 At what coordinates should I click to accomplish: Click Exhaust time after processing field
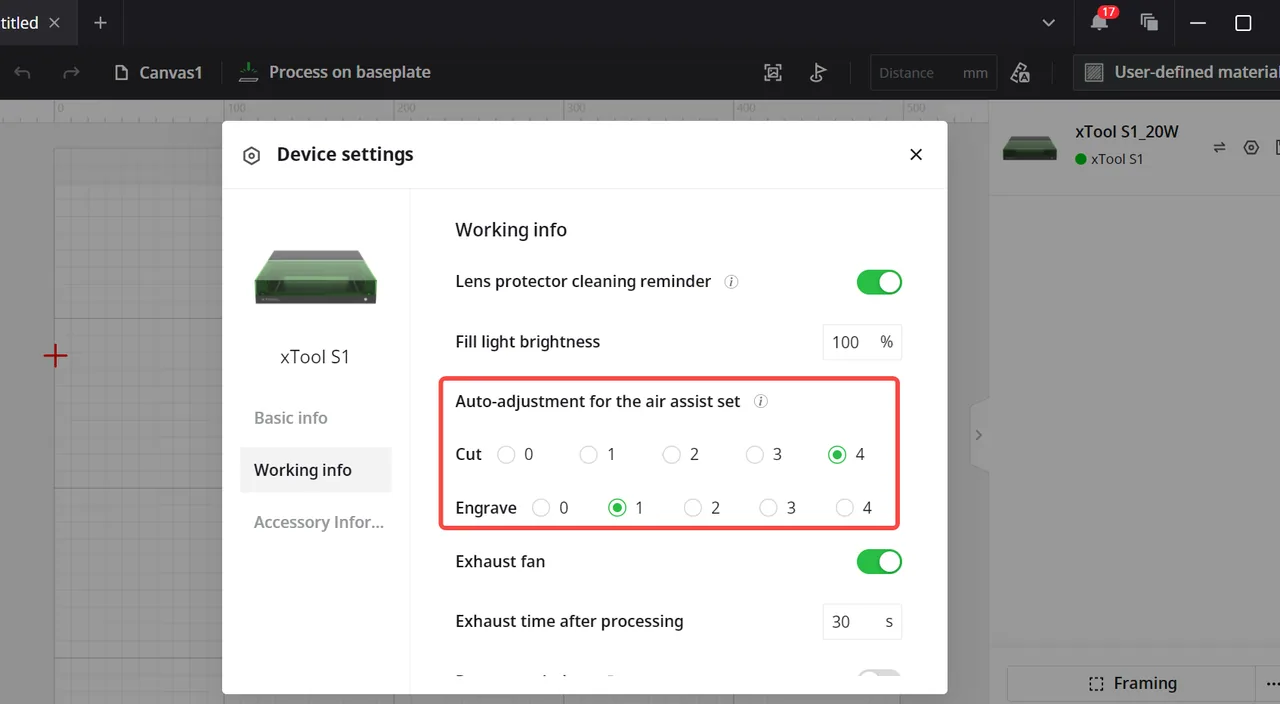[x=862, y=622]
